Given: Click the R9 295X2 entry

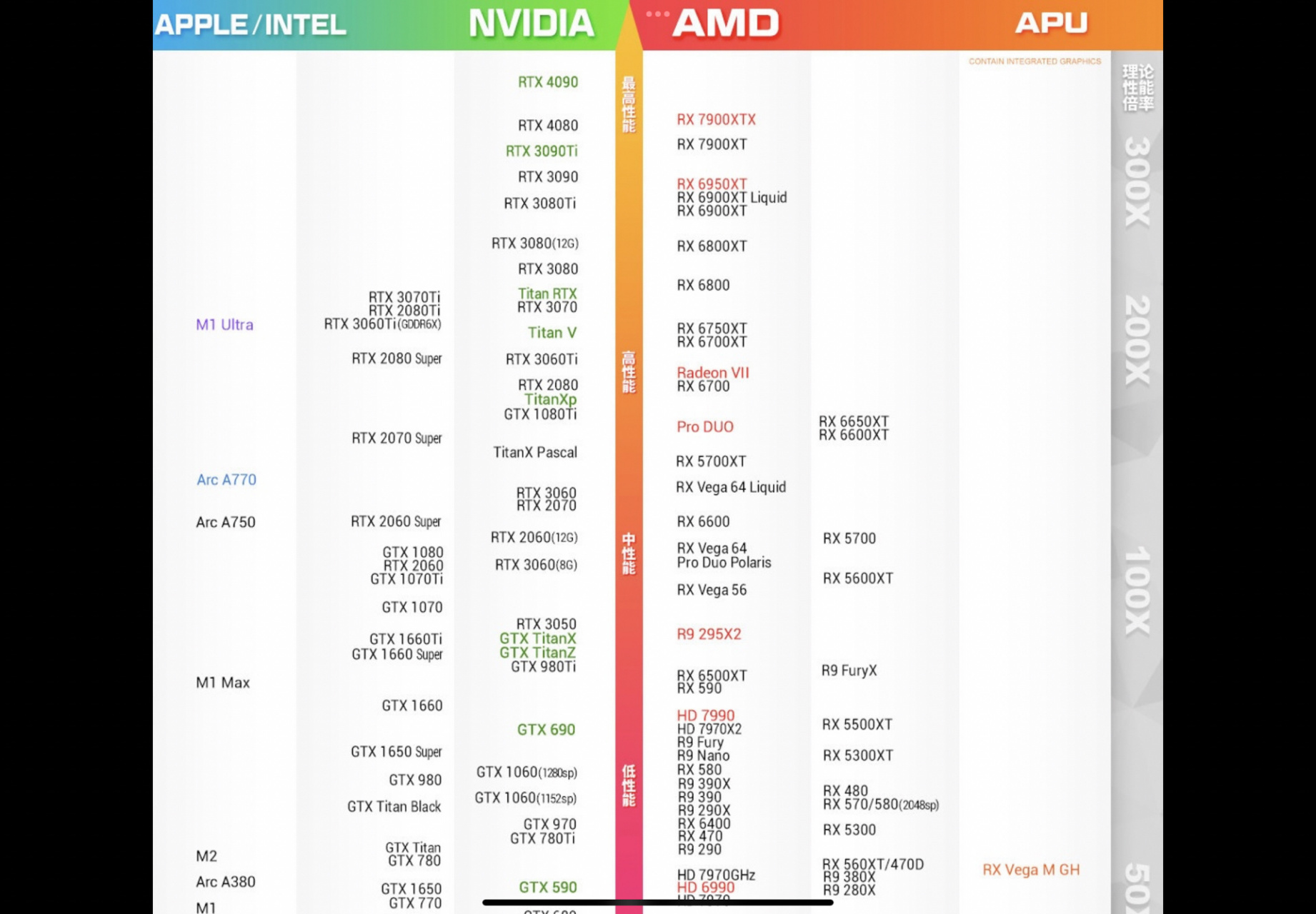Looking at the screenshot, I should click(709, 634).
